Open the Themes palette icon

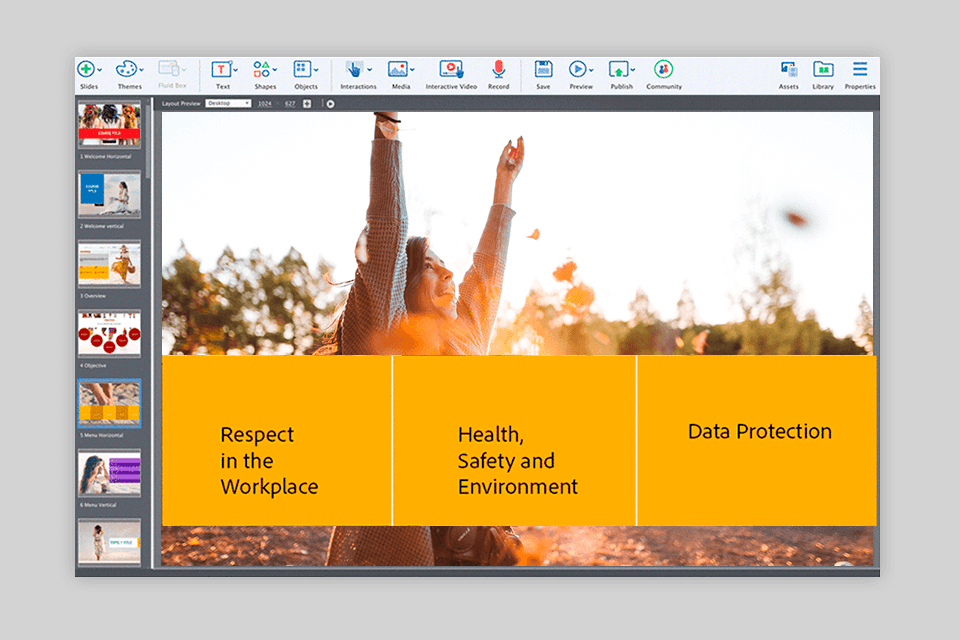click(x=126, y=69)
